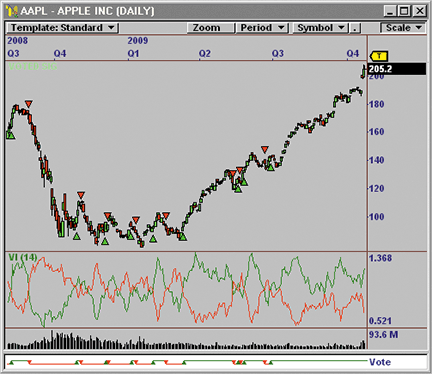This screenshot has width=432, height=374.
Task: Click the 2009 year label
Action: pos(138,41)
